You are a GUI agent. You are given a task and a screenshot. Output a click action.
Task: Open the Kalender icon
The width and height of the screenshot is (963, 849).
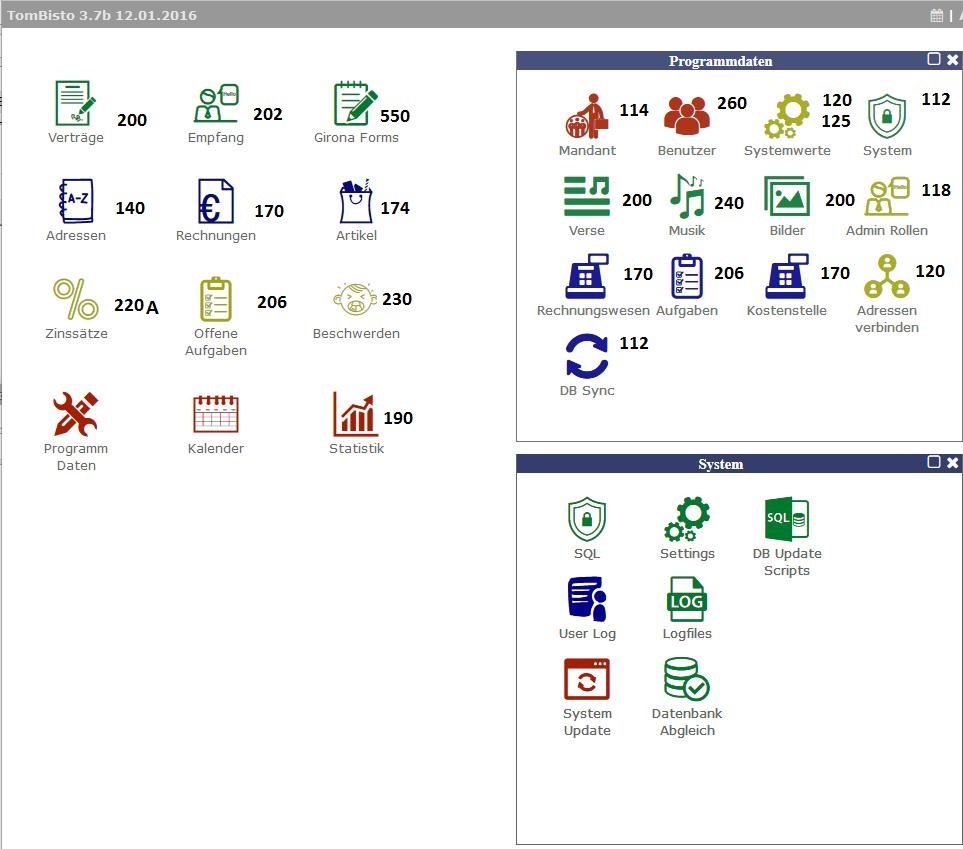(216, 414)
